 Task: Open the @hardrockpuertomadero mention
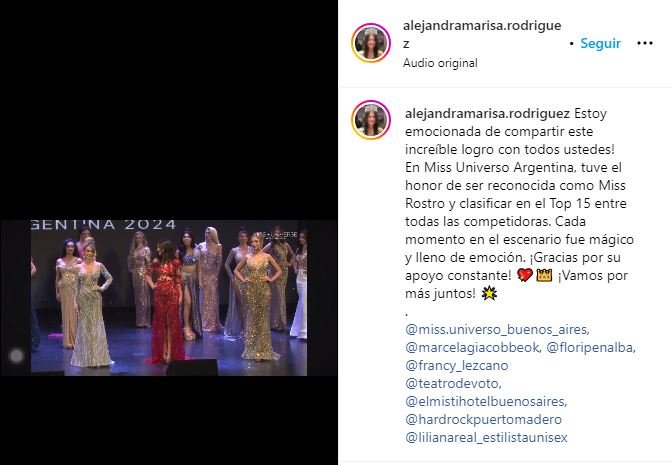pos(483,420)
